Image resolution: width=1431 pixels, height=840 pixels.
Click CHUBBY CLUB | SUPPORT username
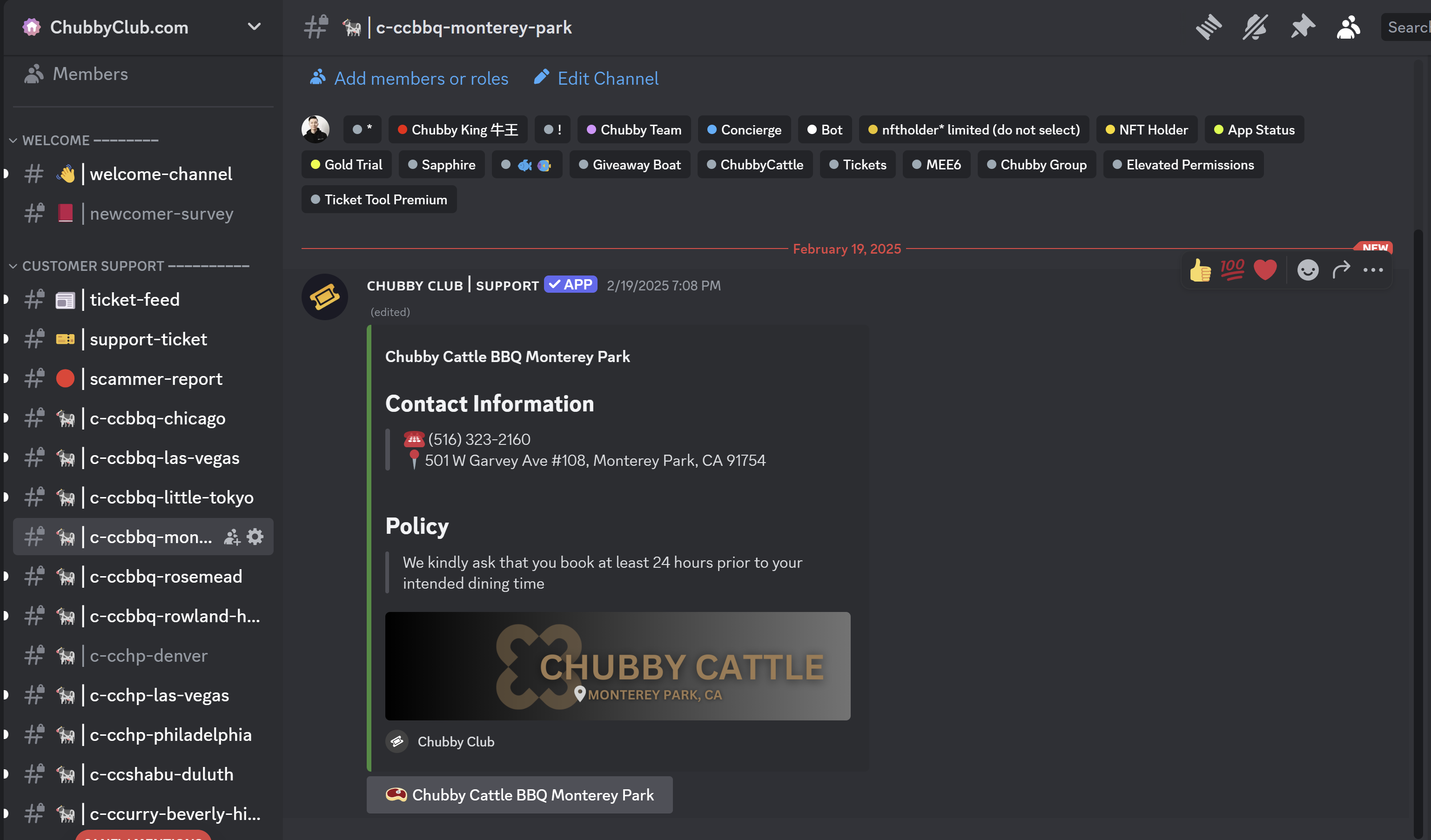453,285
